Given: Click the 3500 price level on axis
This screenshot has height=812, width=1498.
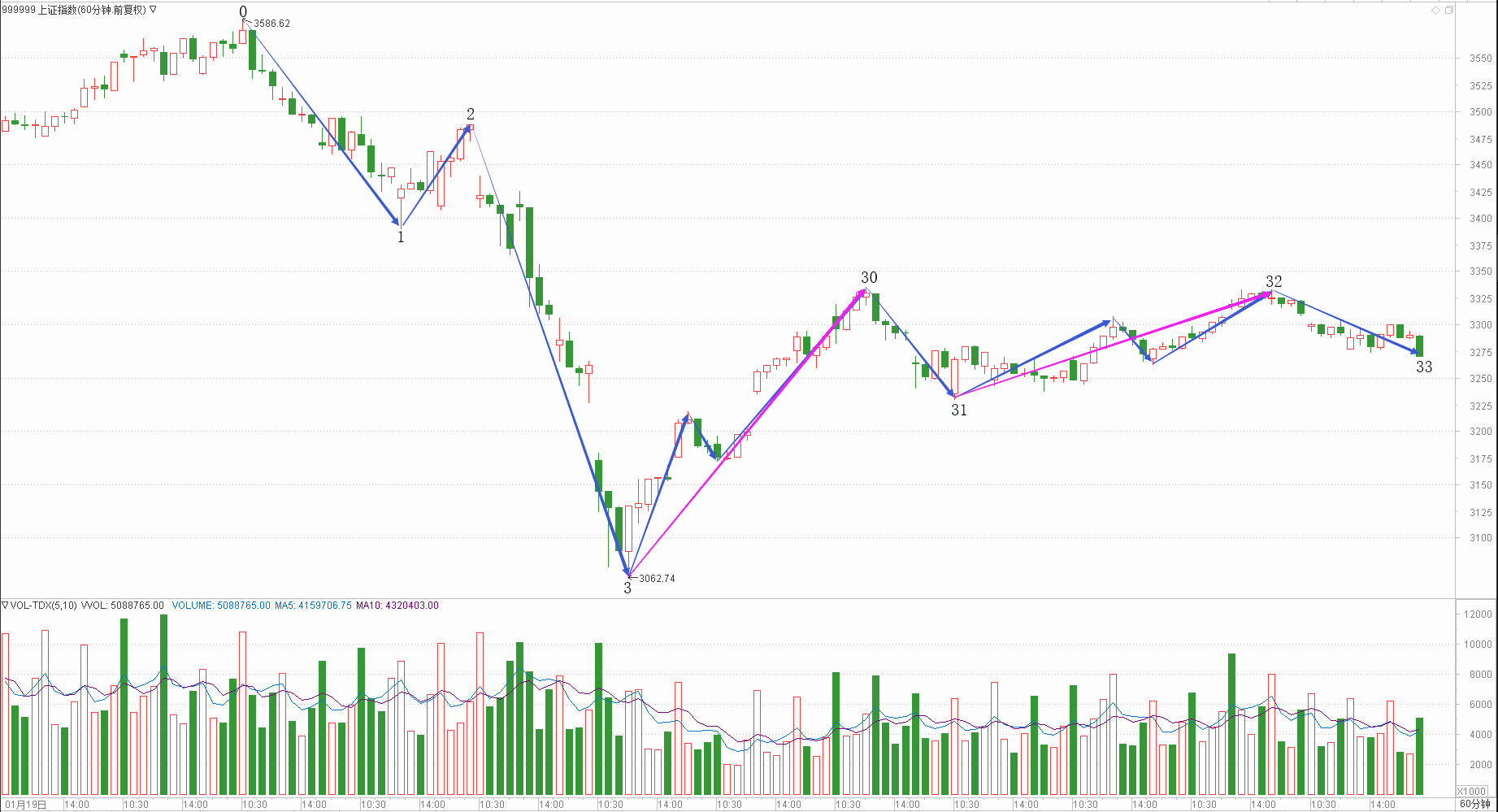Looking at the screenshot, I should click(1480, 112).
